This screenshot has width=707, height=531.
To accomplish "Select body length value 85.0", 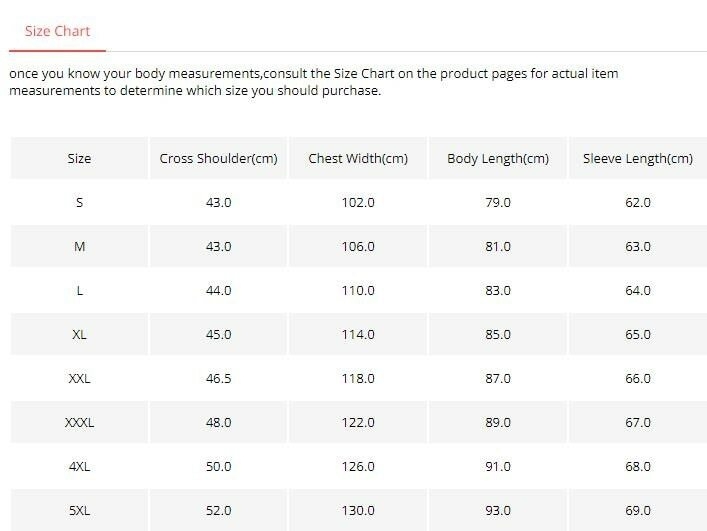I will 498,335.
